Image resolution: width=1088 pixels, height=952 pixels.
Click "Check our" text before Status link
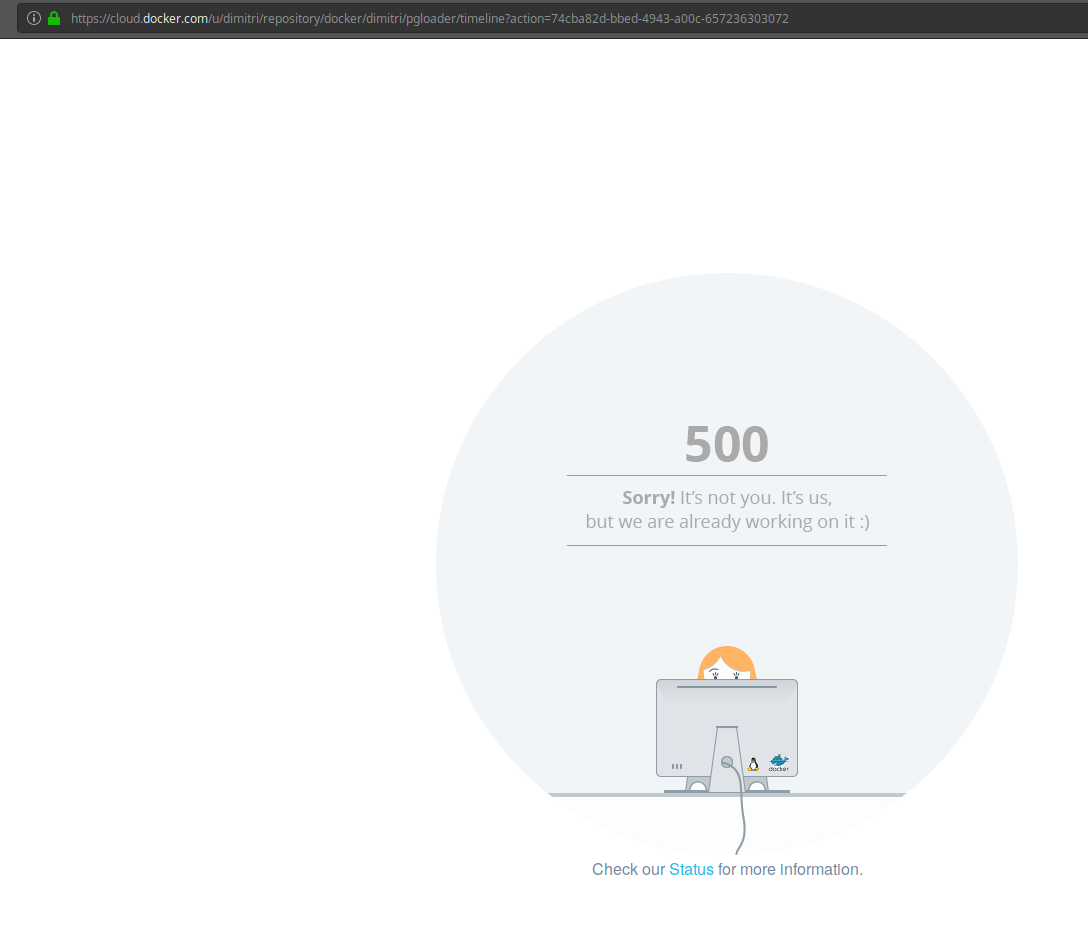628,869
